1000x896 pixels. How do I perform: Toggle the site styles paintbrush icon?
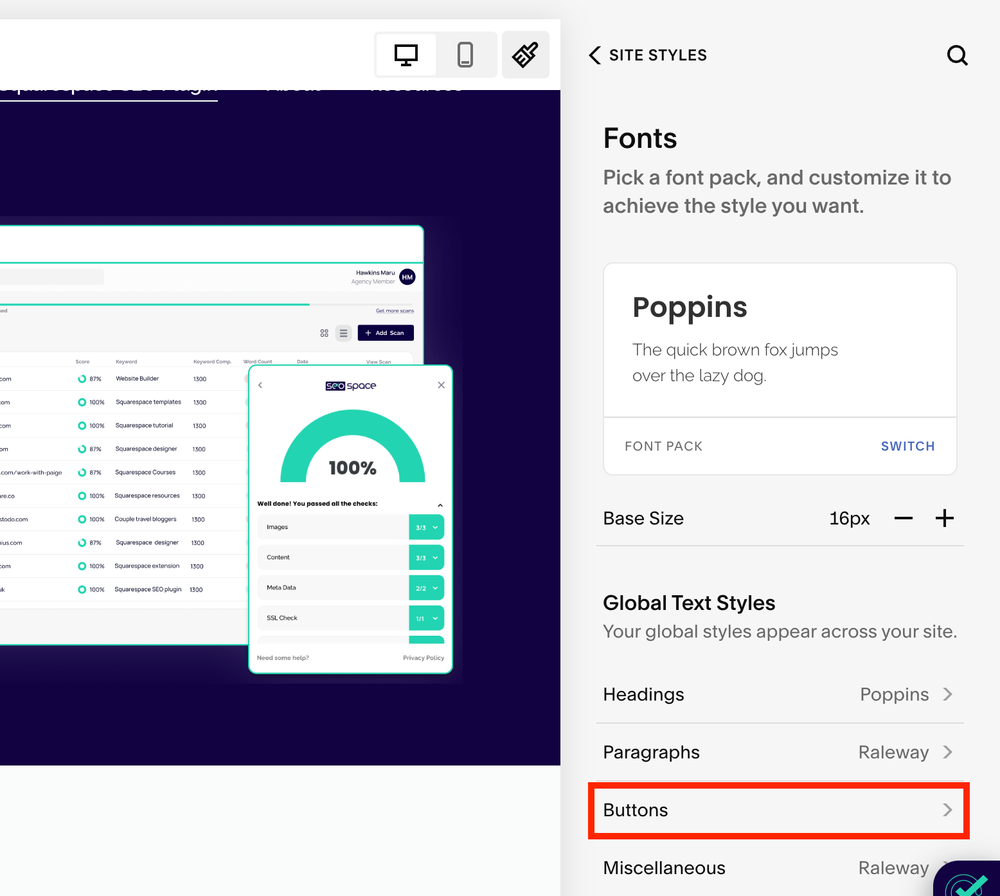point(525,55)
